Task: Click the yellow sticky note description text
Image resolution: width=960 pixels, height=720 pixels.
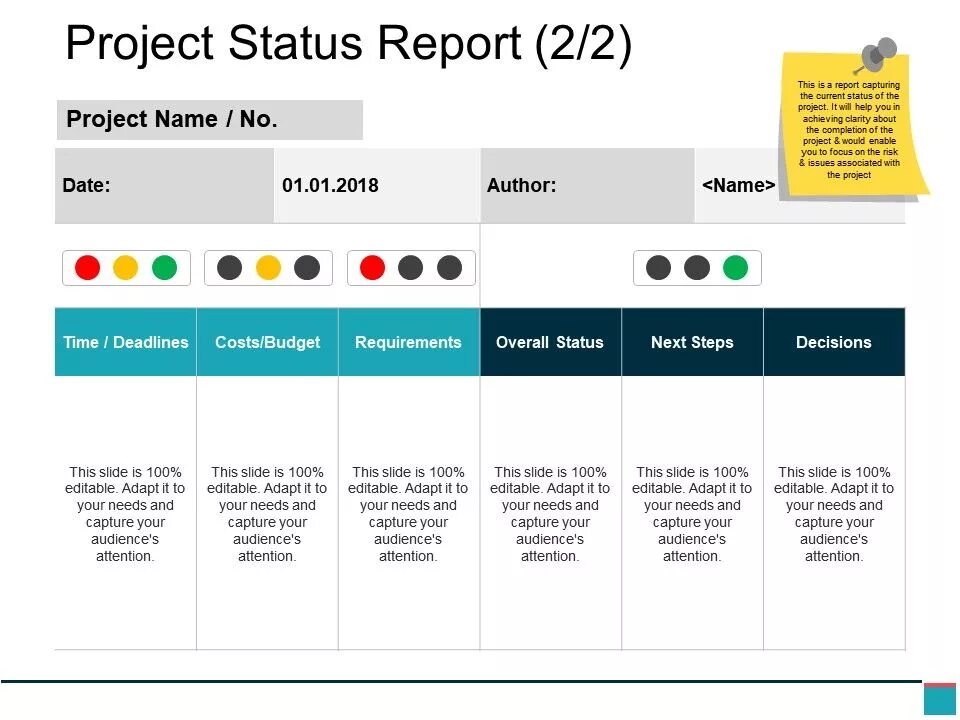Action: coord(849,130)
